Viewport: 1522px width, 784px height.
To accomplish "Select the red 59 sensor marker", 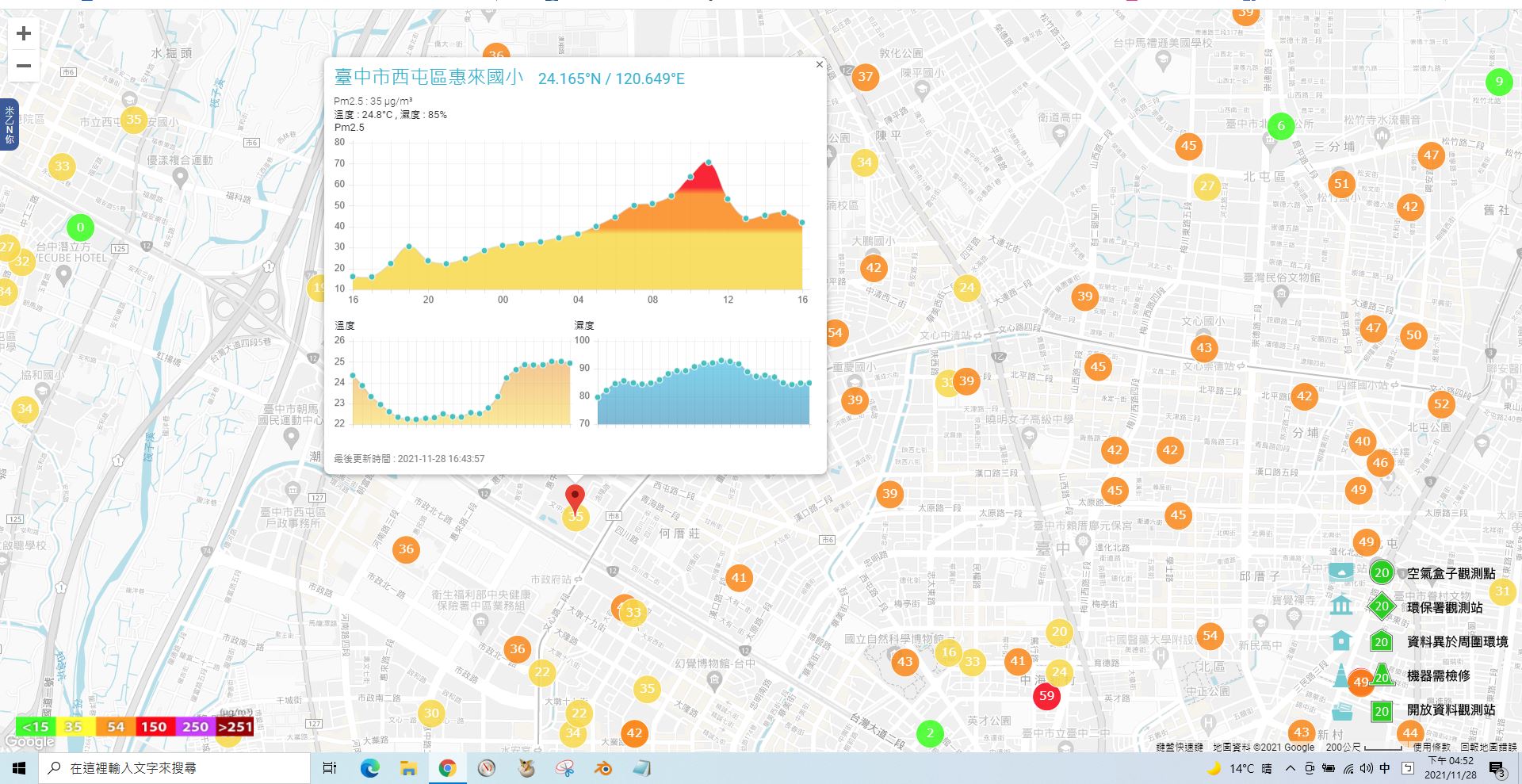I will (1046, 696).
